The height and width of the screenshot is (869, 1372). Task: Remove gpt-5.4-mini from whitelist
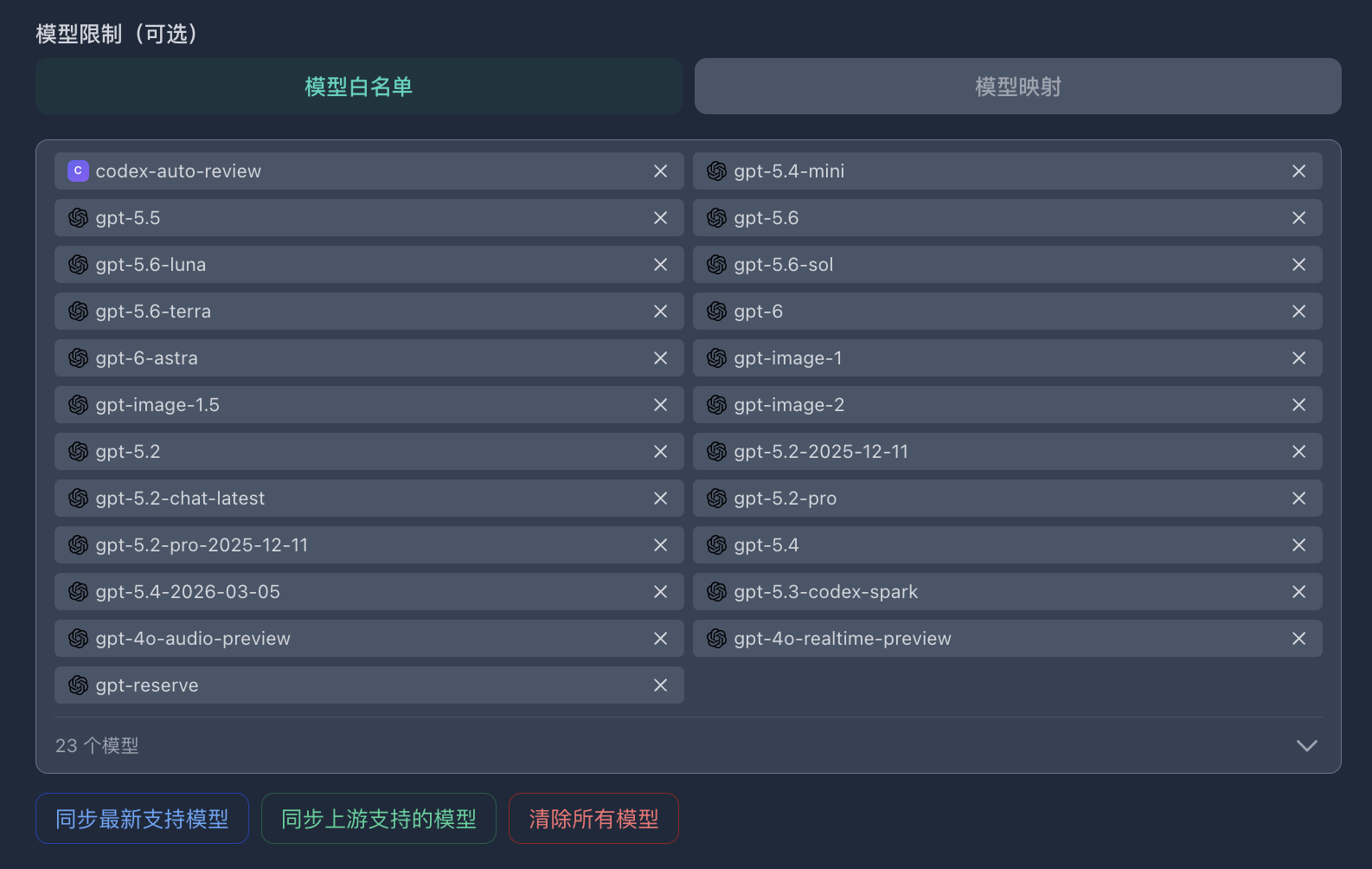(x=1298, y=171)
